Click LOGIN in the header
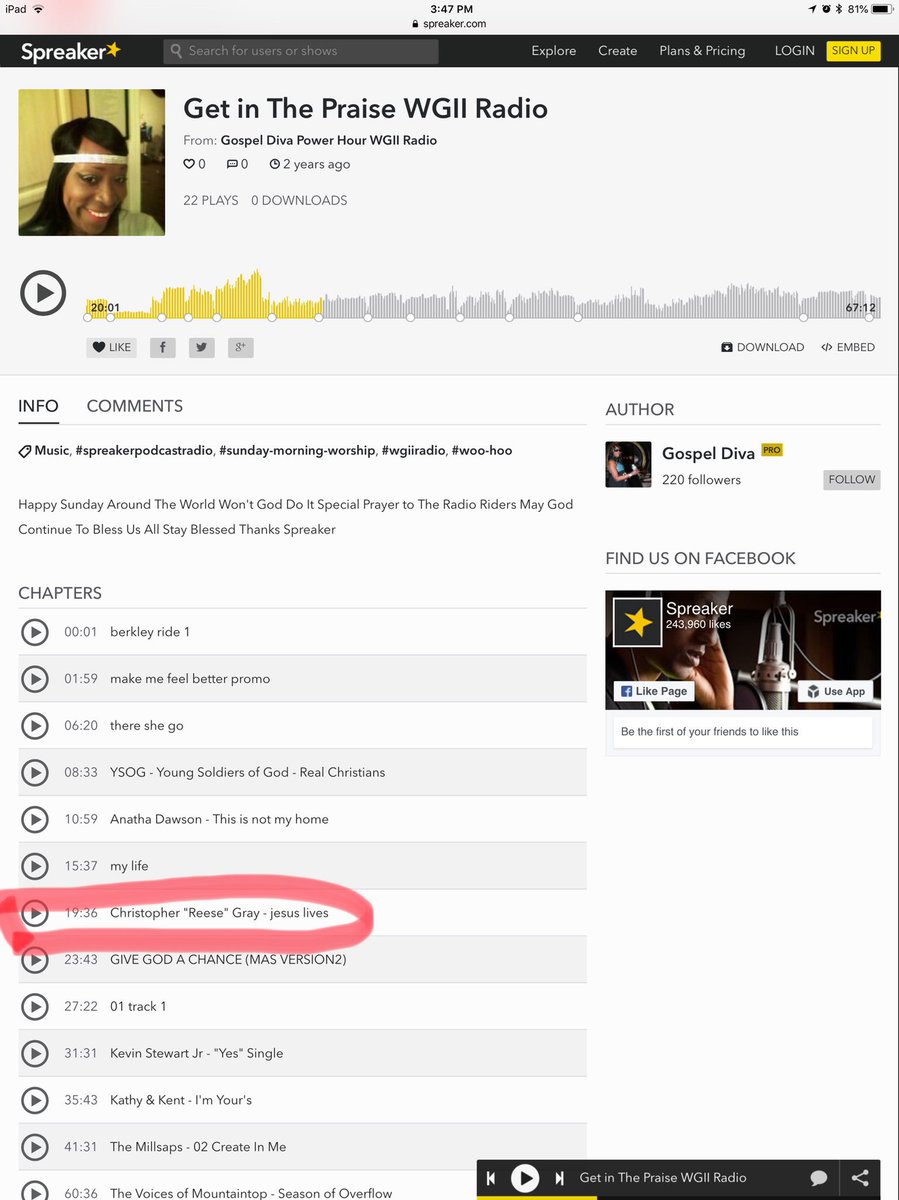 pyautogui.click(x=795, y=51)
